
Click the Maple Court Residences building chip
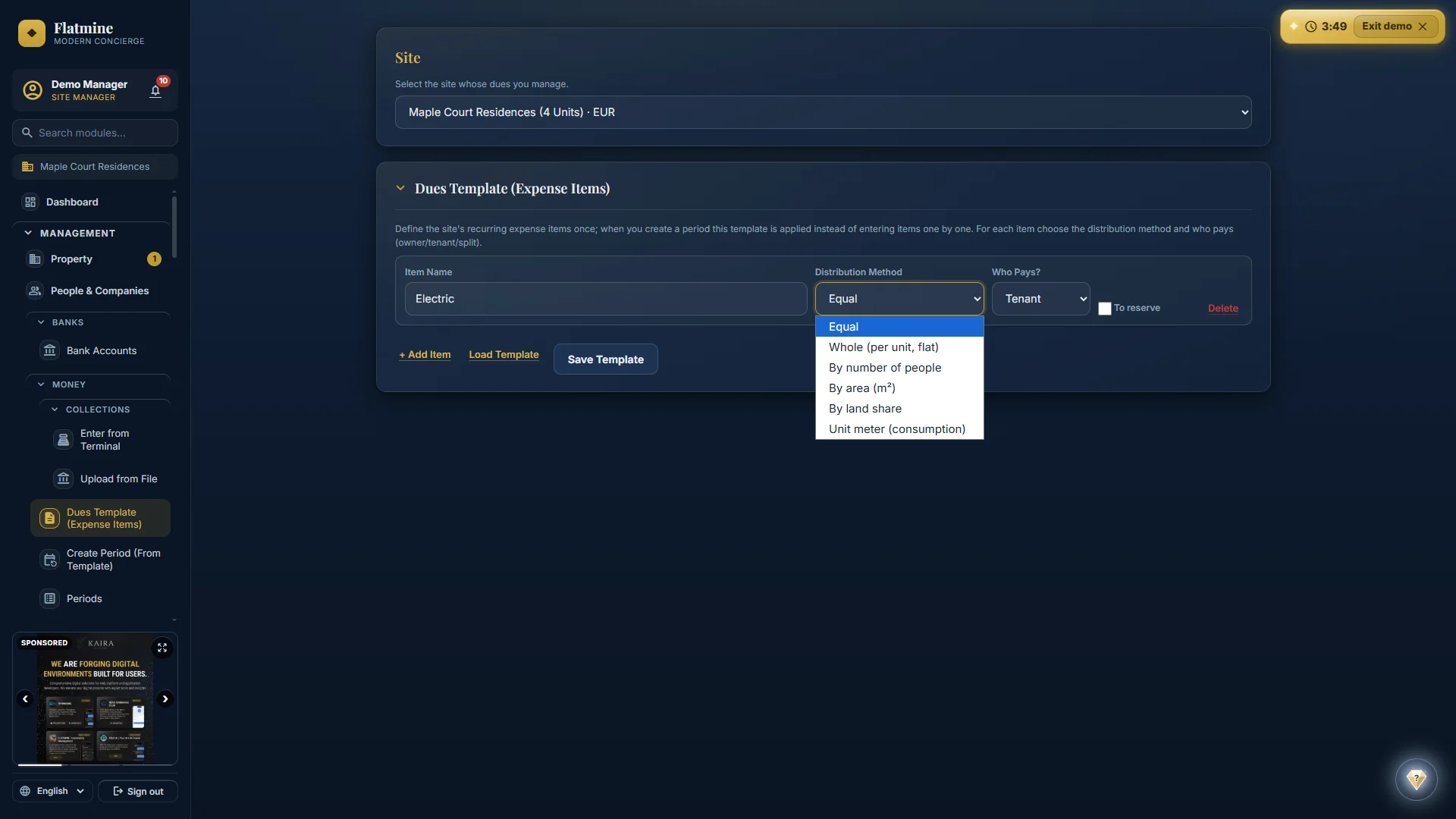pyautogui.click(x=95, y=167)
